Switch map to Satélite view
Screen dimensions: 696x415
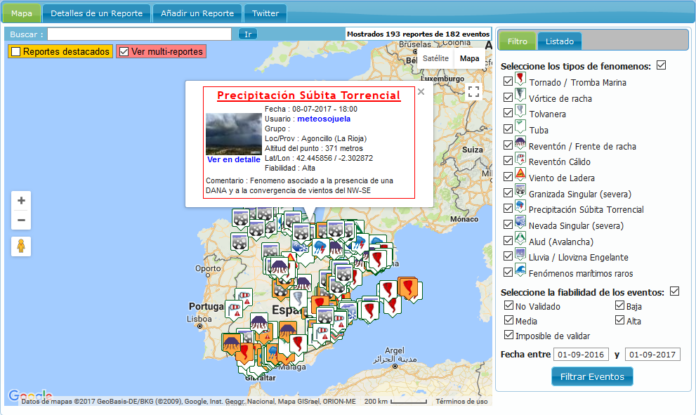point(435,59)
